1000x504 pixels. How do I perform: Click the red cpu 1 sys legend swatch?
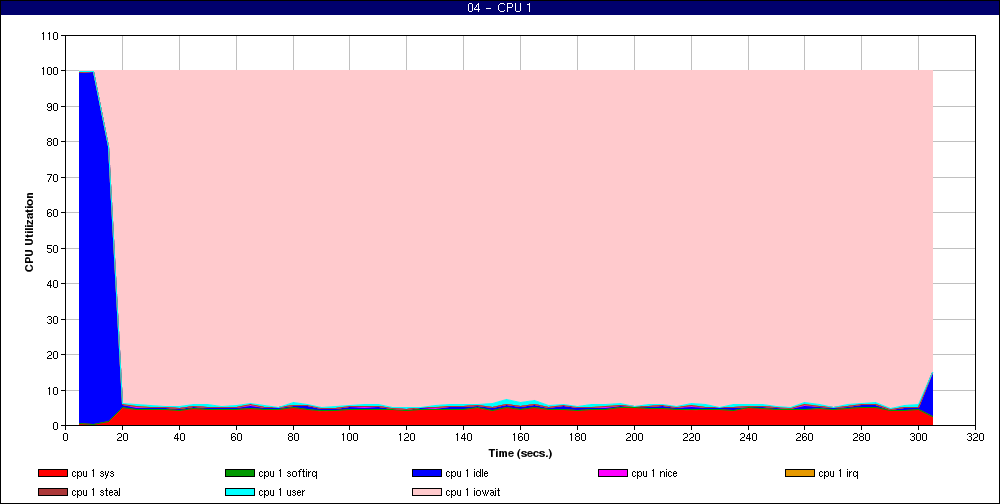click(x=52, y=473)
